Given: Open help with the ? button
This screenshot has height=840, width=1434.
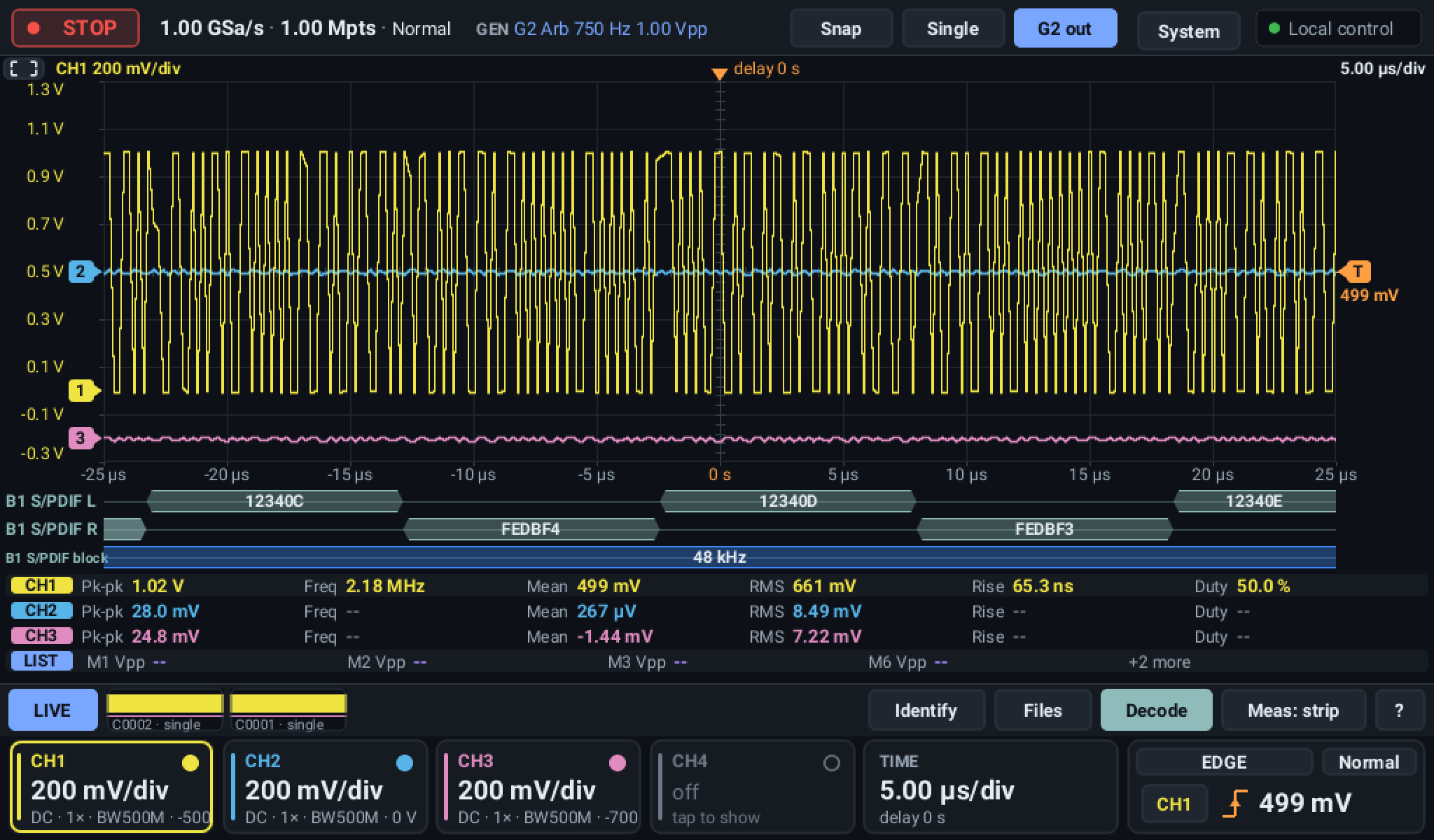Looking at the screenshot, I should [1399, 710].
